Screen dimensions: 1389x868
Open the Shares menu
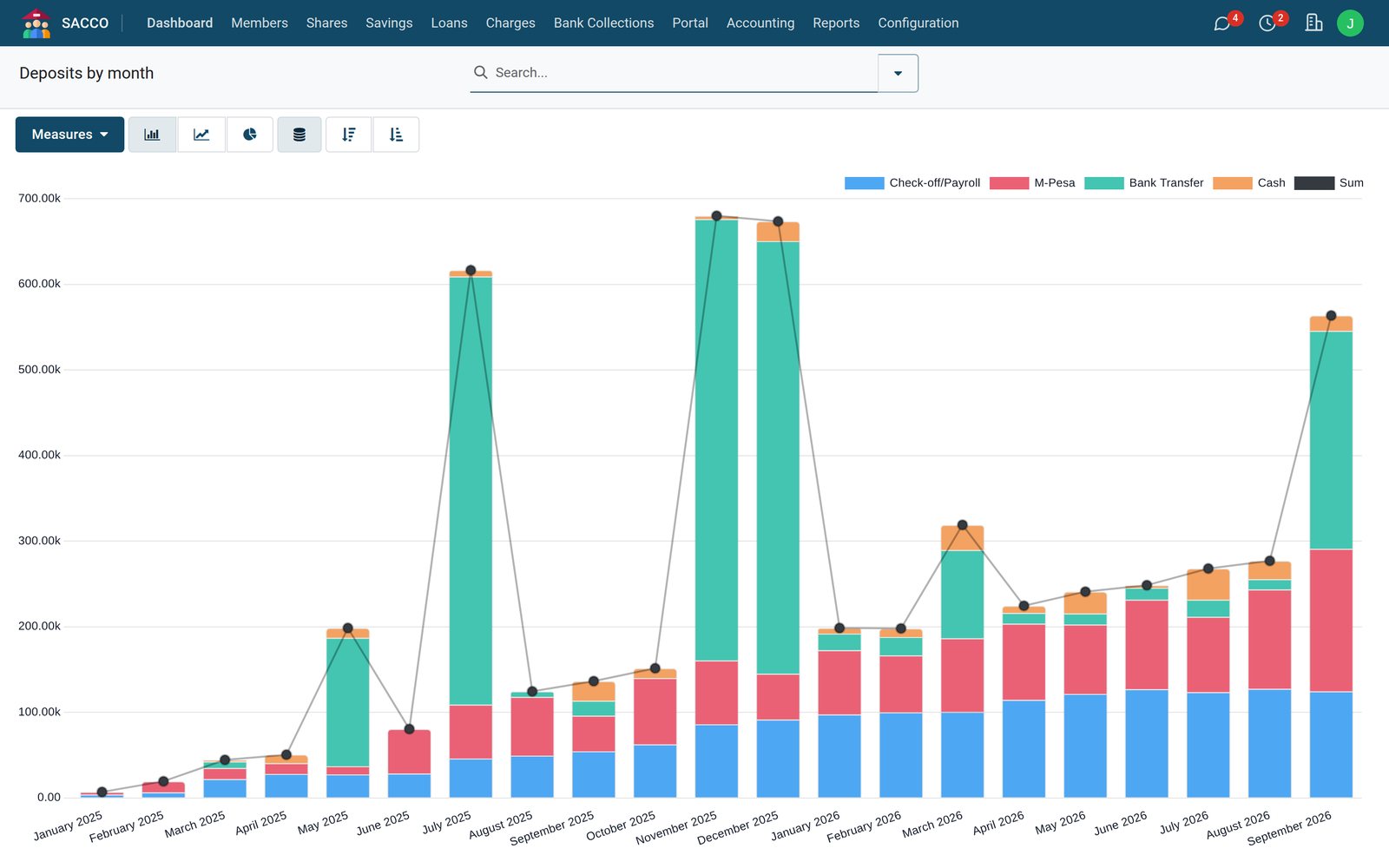click(326, 23)
